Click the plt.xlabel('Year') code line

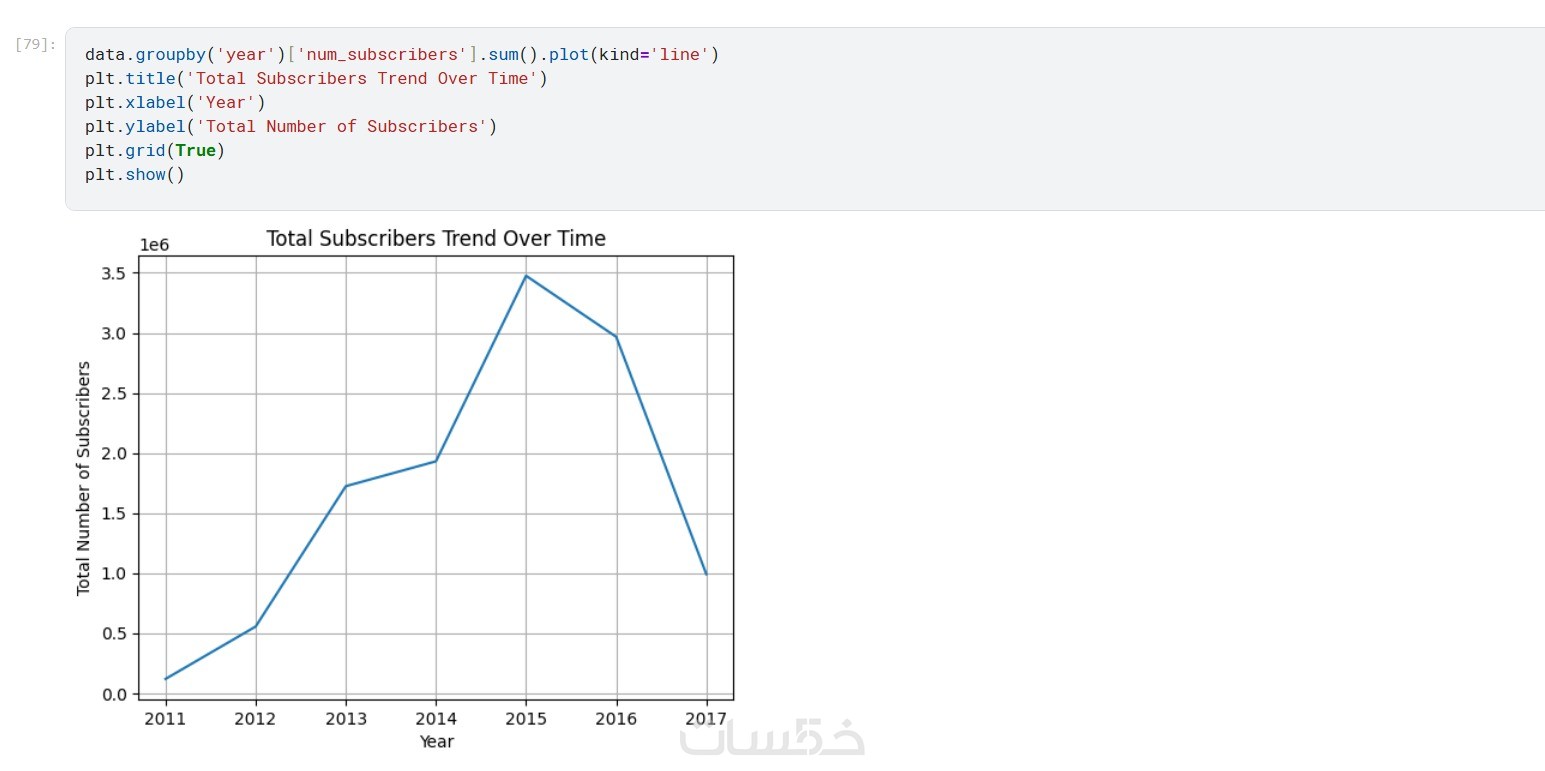(x=175, y=102)
